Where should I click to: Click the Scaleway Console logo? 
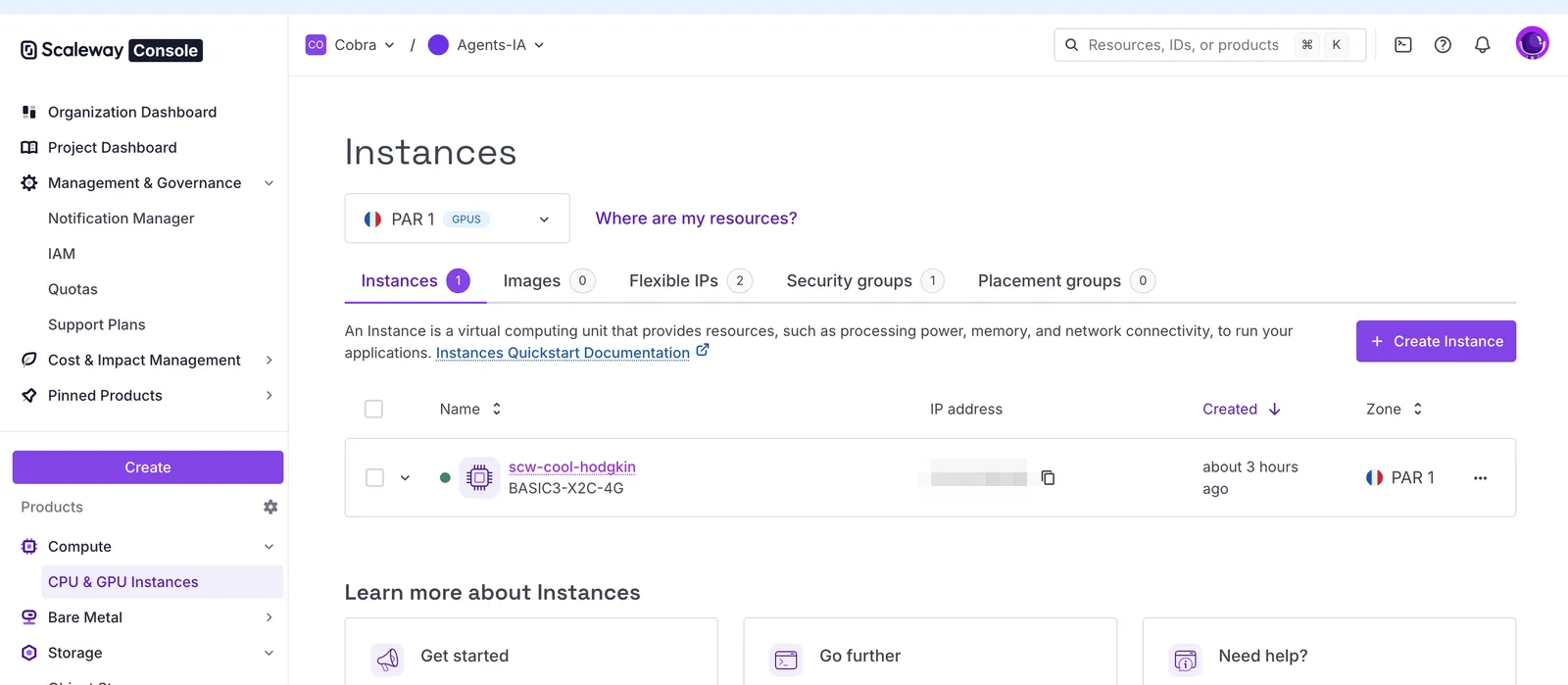[x=112, y=50]
